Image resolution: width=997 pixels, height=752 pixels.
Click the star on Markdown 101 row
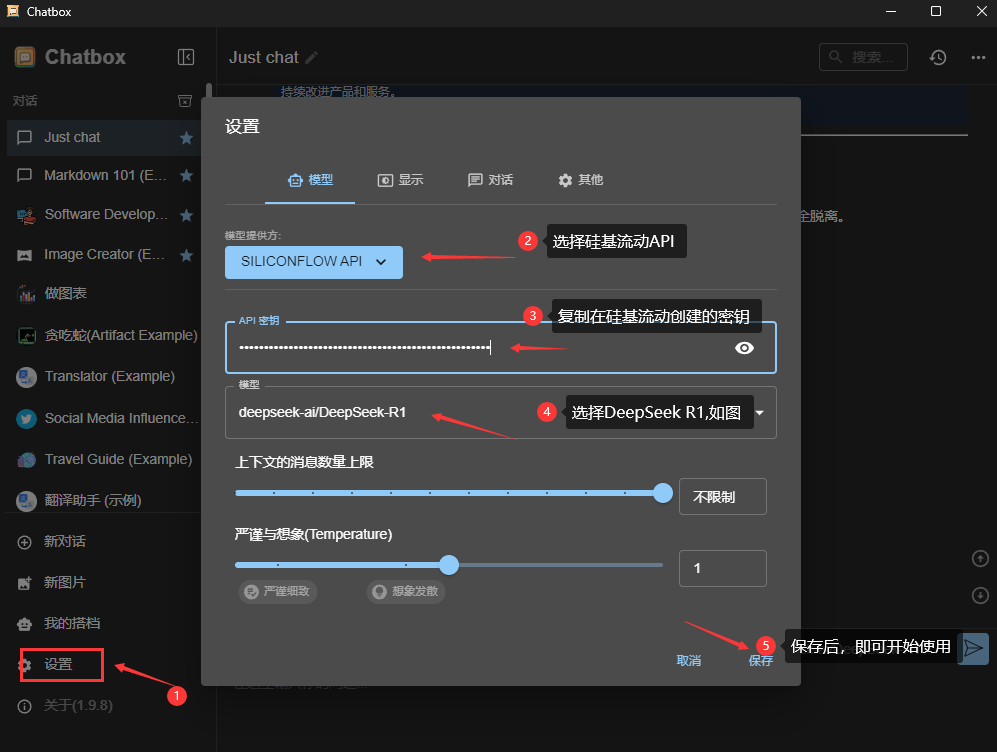pos(186,175)
